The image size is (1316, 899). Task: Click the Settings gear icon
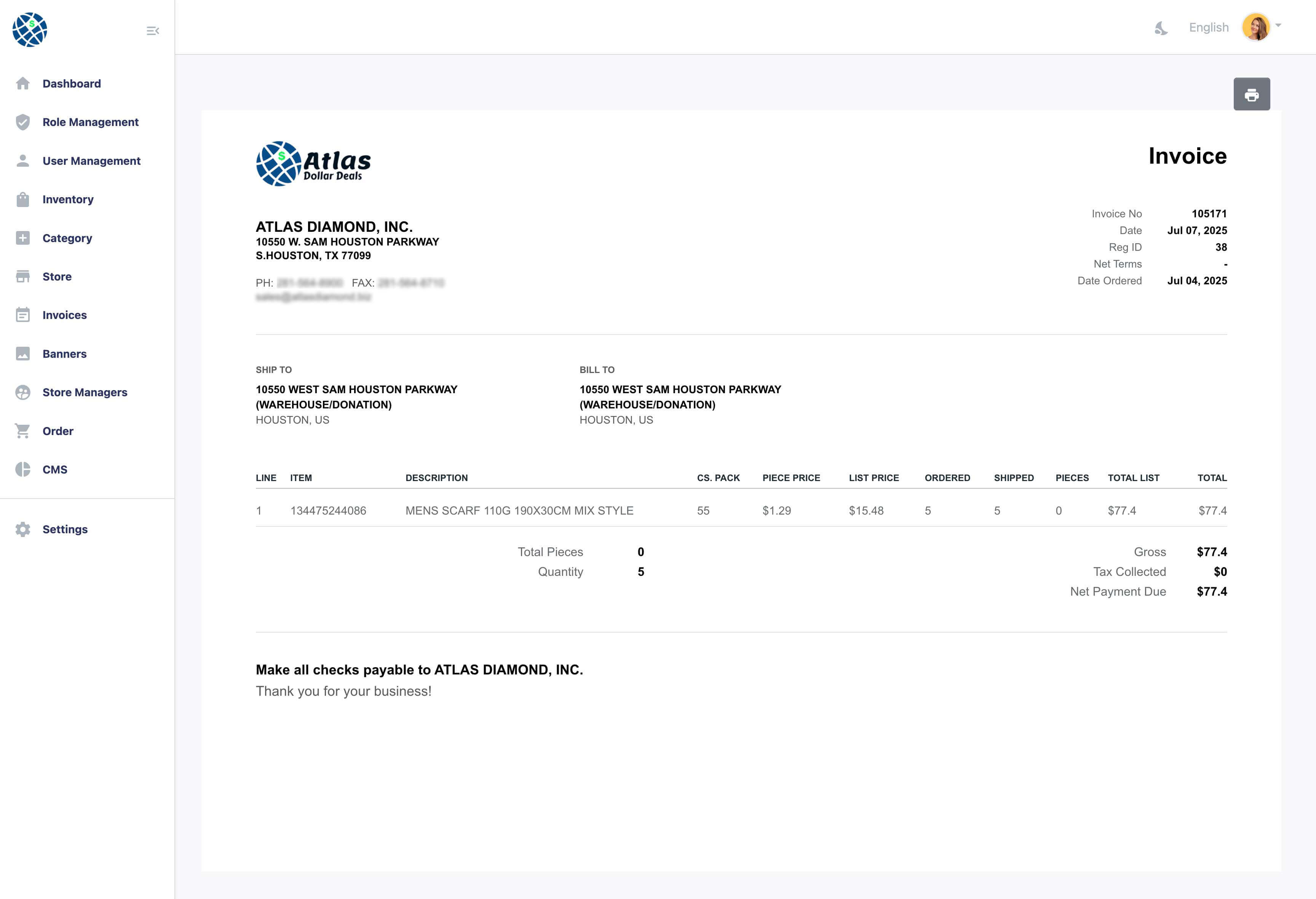click(22, 529)
